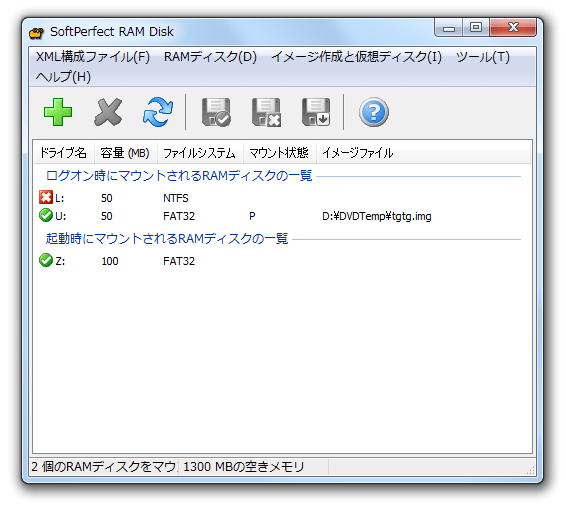The height and width of the screenshot is (507, 566).
Task: Click the green check icon for drive Z:
Action: [45, 260]
